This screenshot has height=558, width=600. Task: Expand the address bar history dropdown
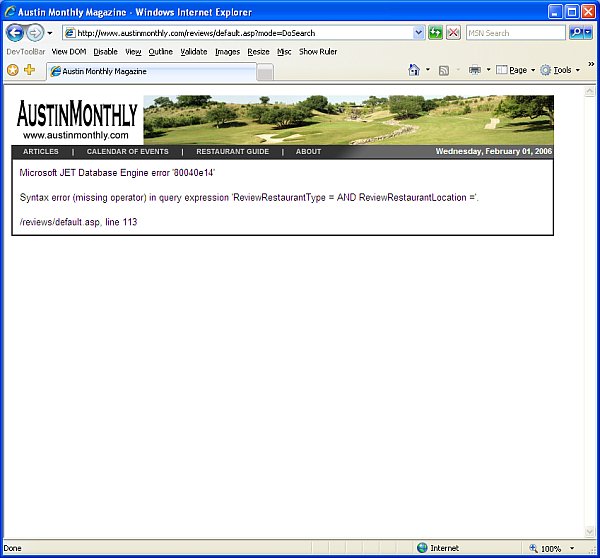click(419, 33)
